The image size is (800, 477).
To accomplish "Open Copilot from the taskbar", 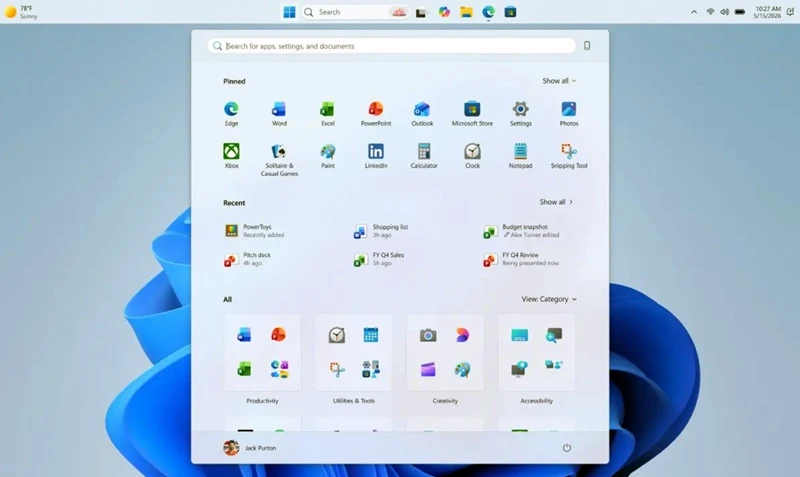I will click(x=444, y=12).
